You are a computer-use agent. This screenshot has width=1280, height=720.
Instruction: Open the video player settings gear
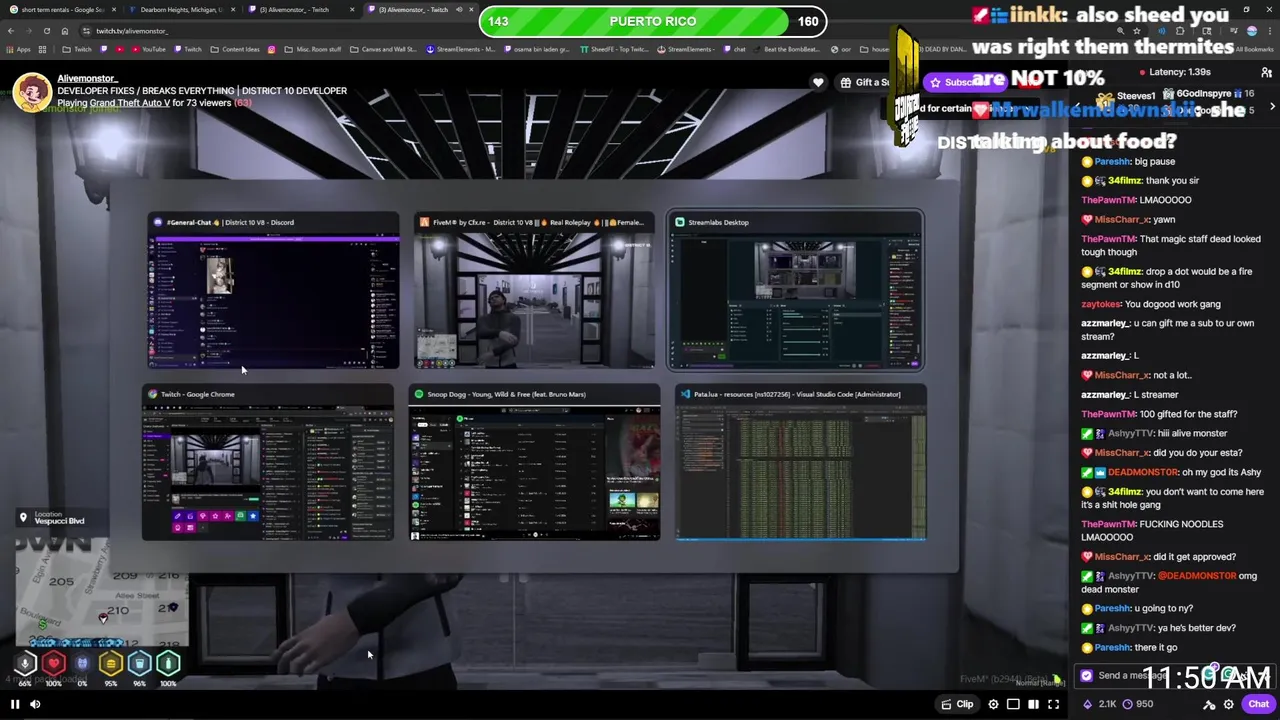pos(993,704)
